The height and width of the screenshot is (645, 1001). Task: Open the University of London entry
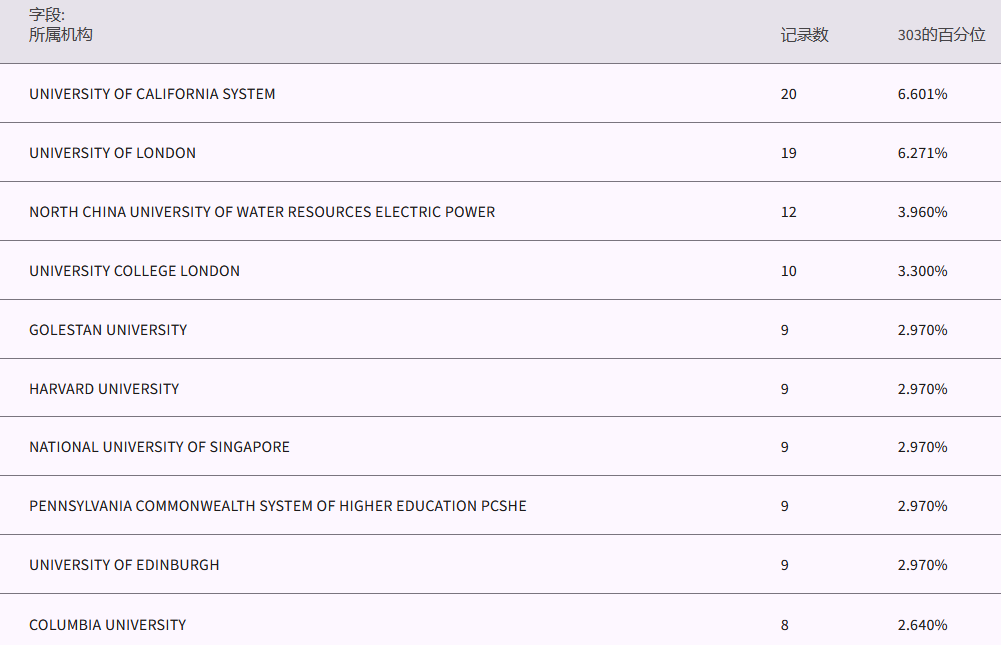click(x=112, y=153)
